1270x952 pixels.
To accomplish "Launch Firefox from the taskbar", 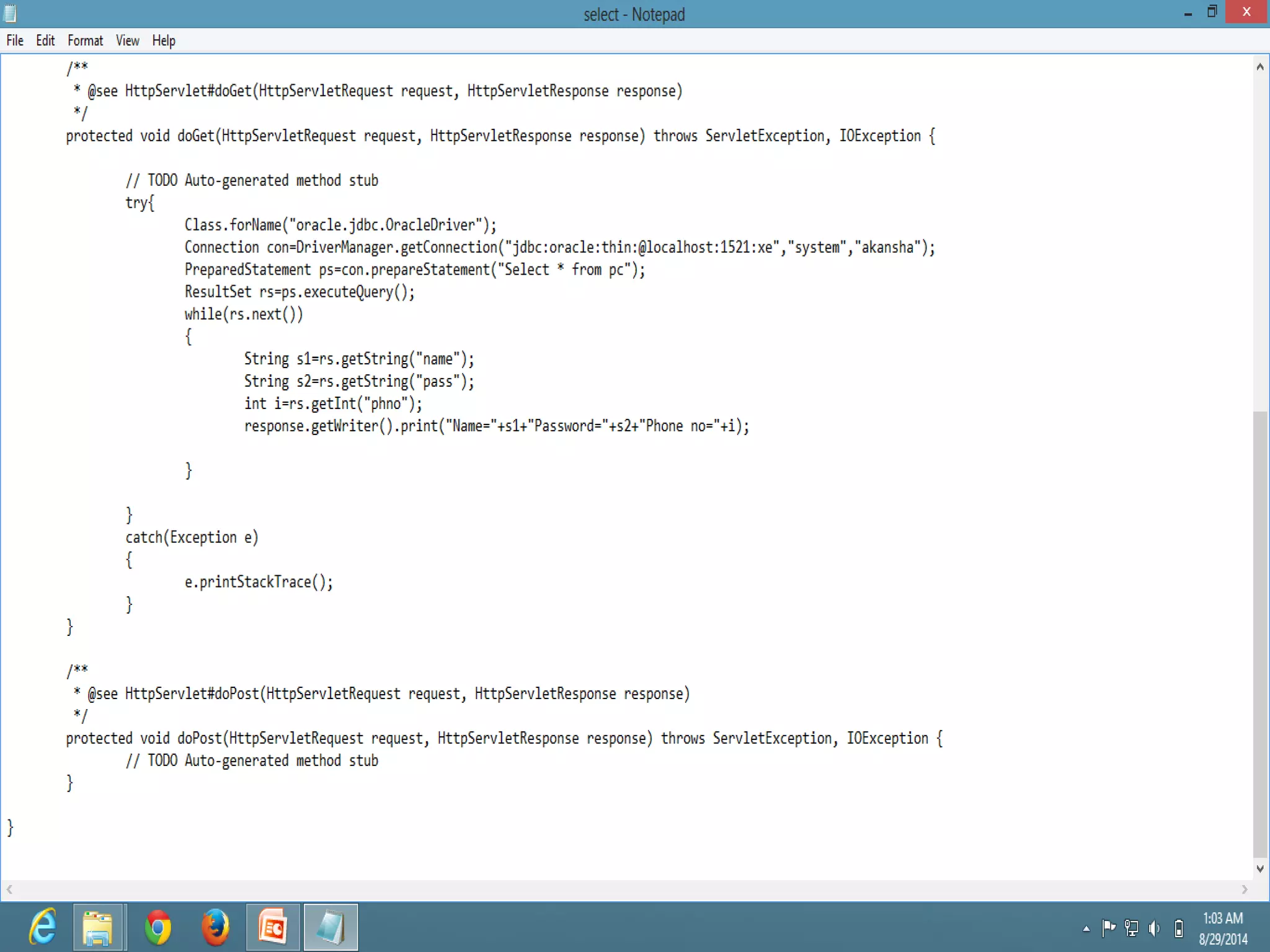I will (215, 927).
